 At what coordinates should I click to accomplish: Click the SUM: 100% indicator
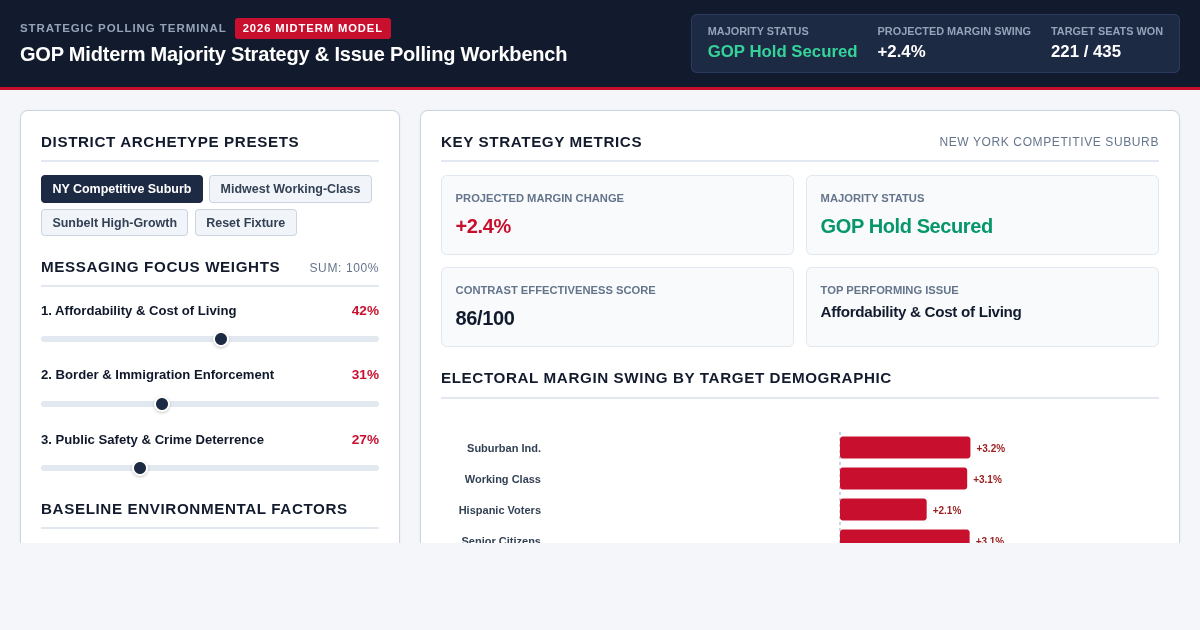(x=344, y=268)
